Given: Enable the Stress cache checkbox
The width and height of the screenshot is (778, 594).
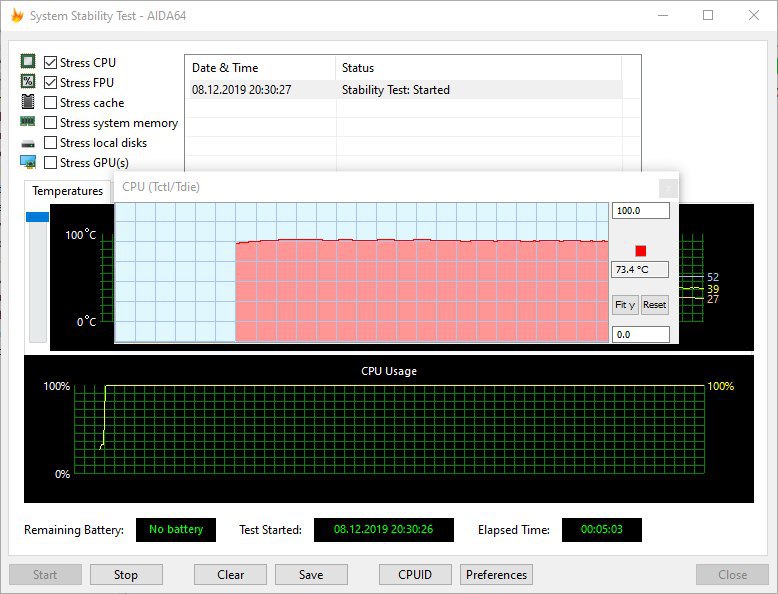Looking at the screenshot, I should pos(50,103).
